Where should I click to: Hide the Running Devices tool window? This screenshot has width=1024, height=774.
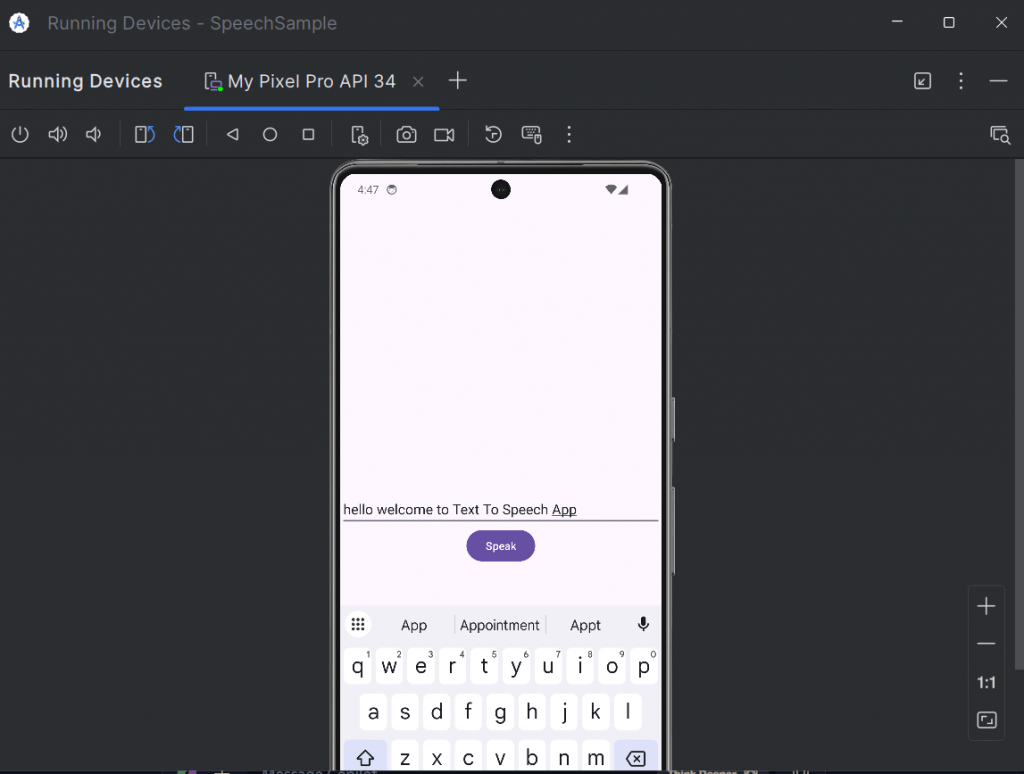coord(999,80)
